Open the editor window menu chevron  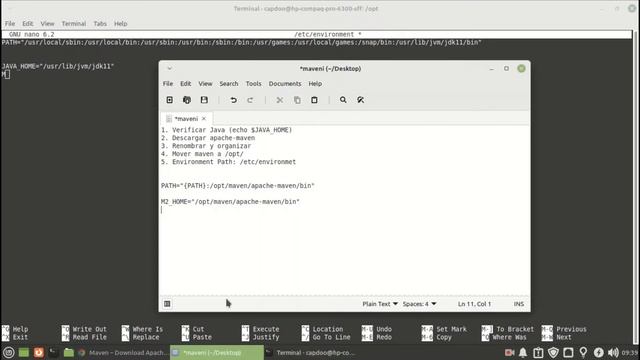point(169,69)
